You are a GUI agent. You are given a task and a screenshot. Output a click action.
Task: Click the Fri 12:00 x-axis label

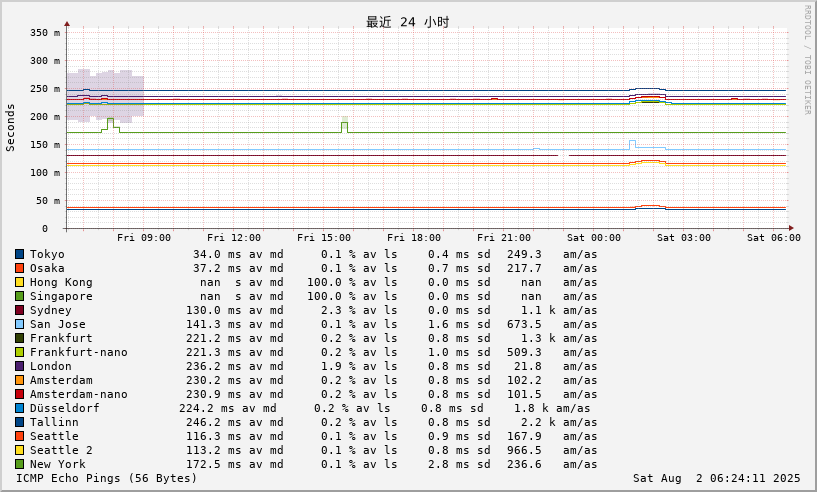coord(234,238)
